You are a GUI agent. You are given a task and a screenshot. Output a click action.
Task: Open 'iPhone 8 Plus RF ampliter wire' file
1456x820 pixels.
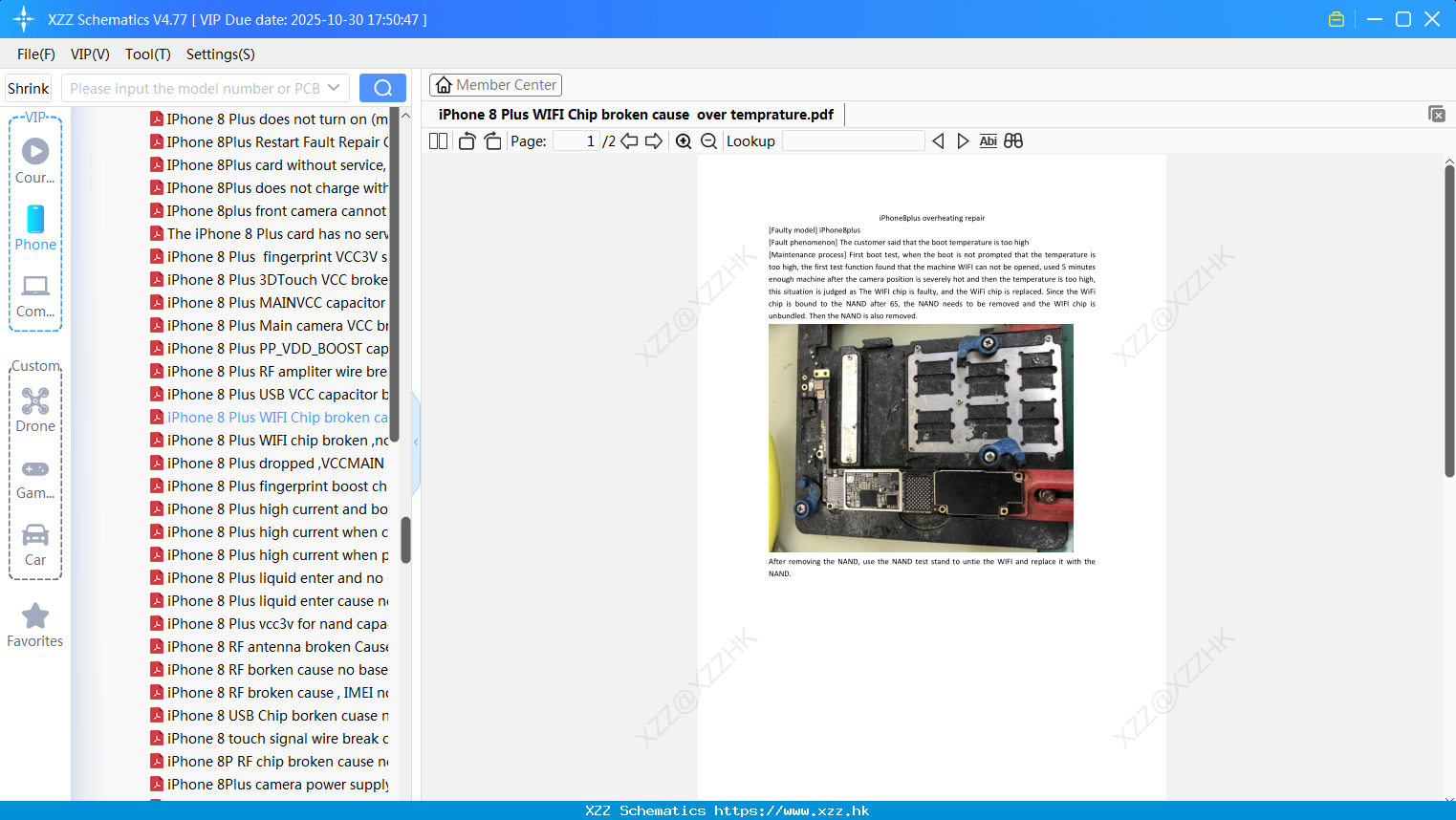270,372
